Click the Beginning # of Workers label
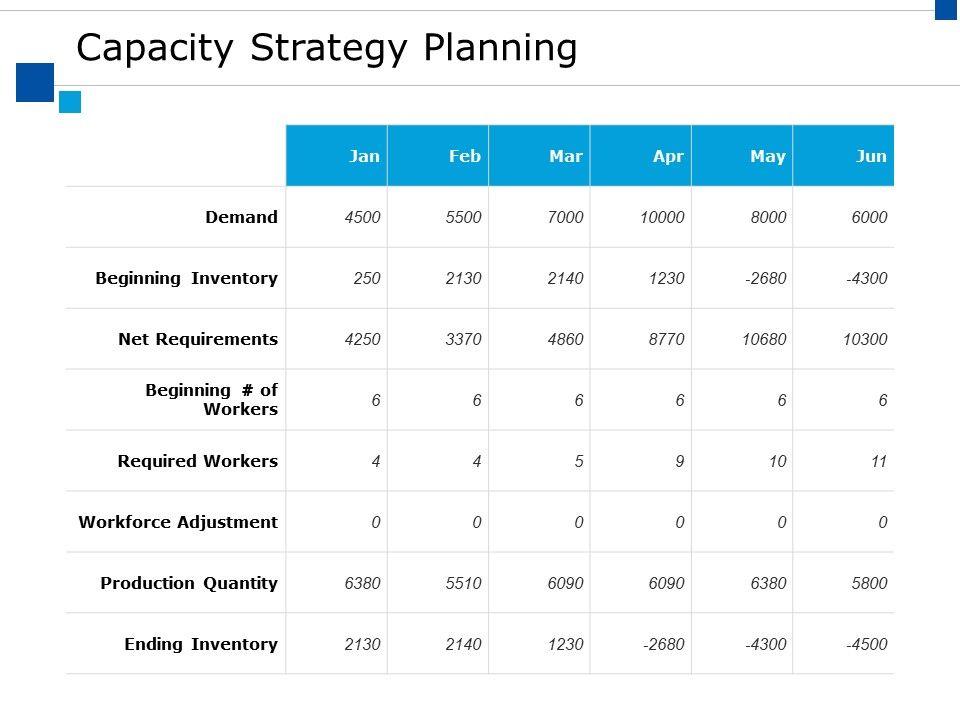This screenshot has height=720, width=960. coord(212,400)
